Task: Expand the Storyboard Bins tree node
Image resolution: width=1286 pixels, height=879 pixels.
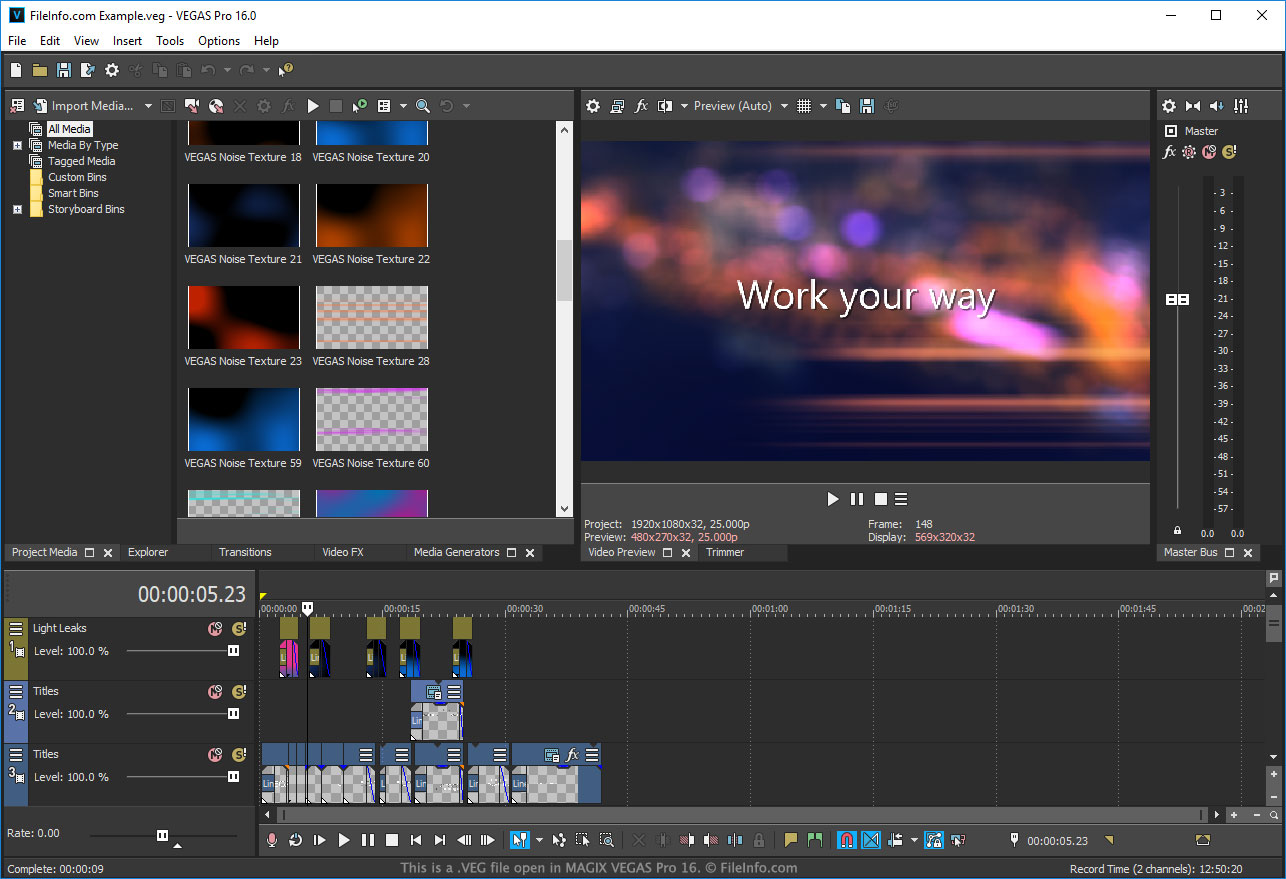Action: (17, 209)
